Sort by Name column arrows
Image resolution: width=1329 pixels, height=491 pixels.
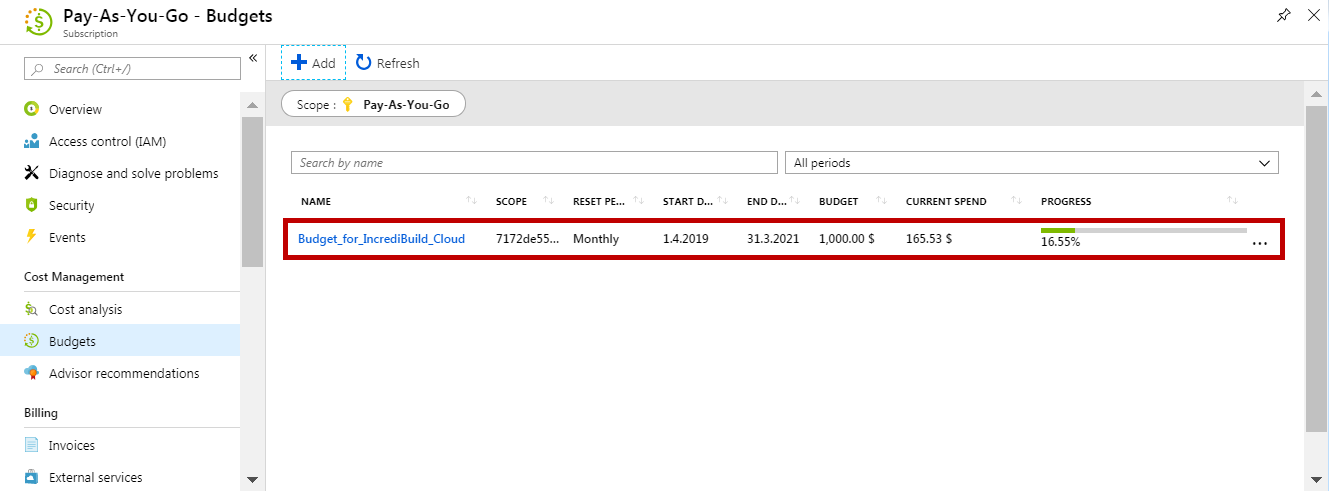point(471,201)
